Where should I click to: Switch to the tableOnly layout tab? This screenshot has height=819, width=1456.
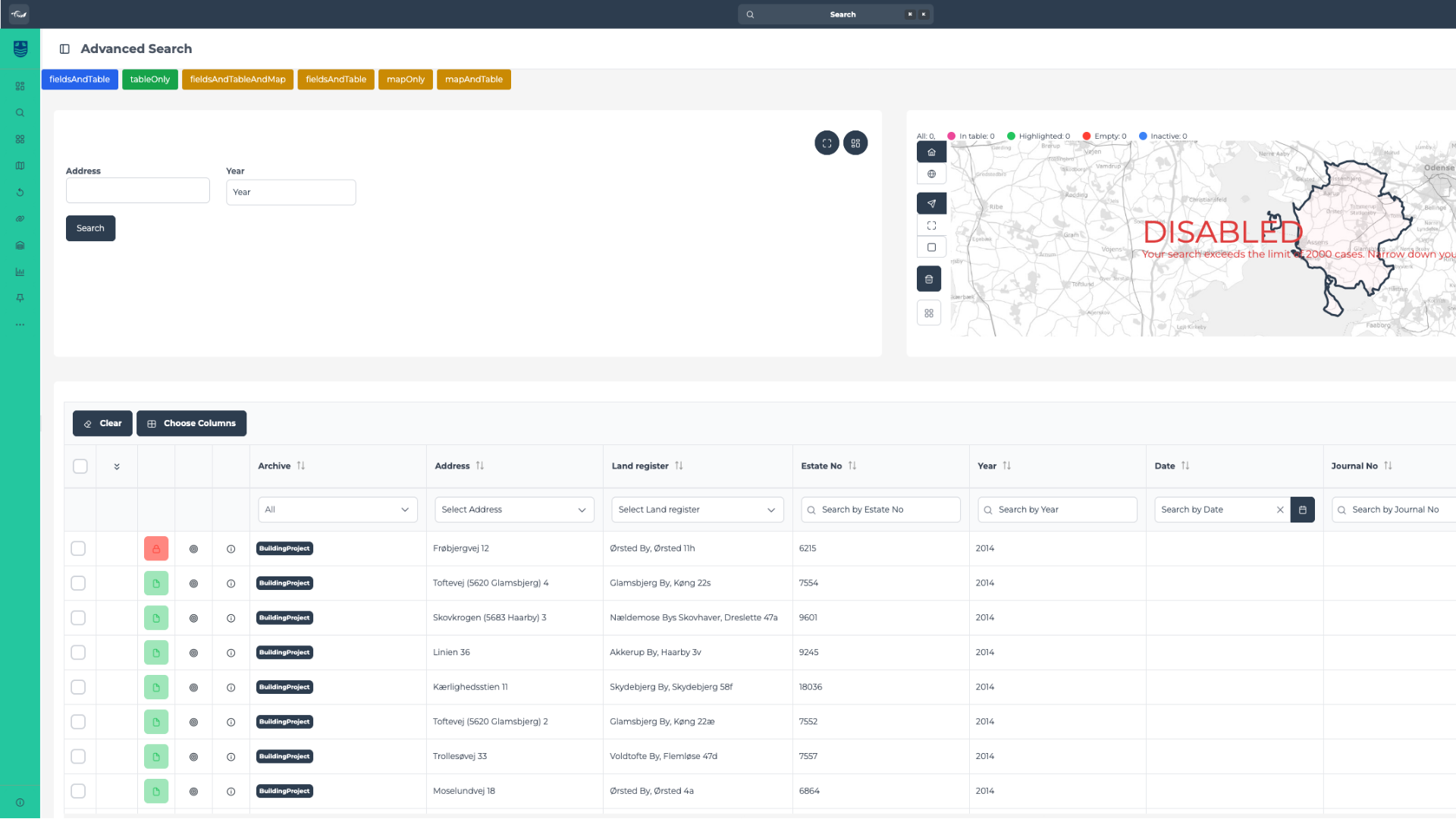(149, 80)
